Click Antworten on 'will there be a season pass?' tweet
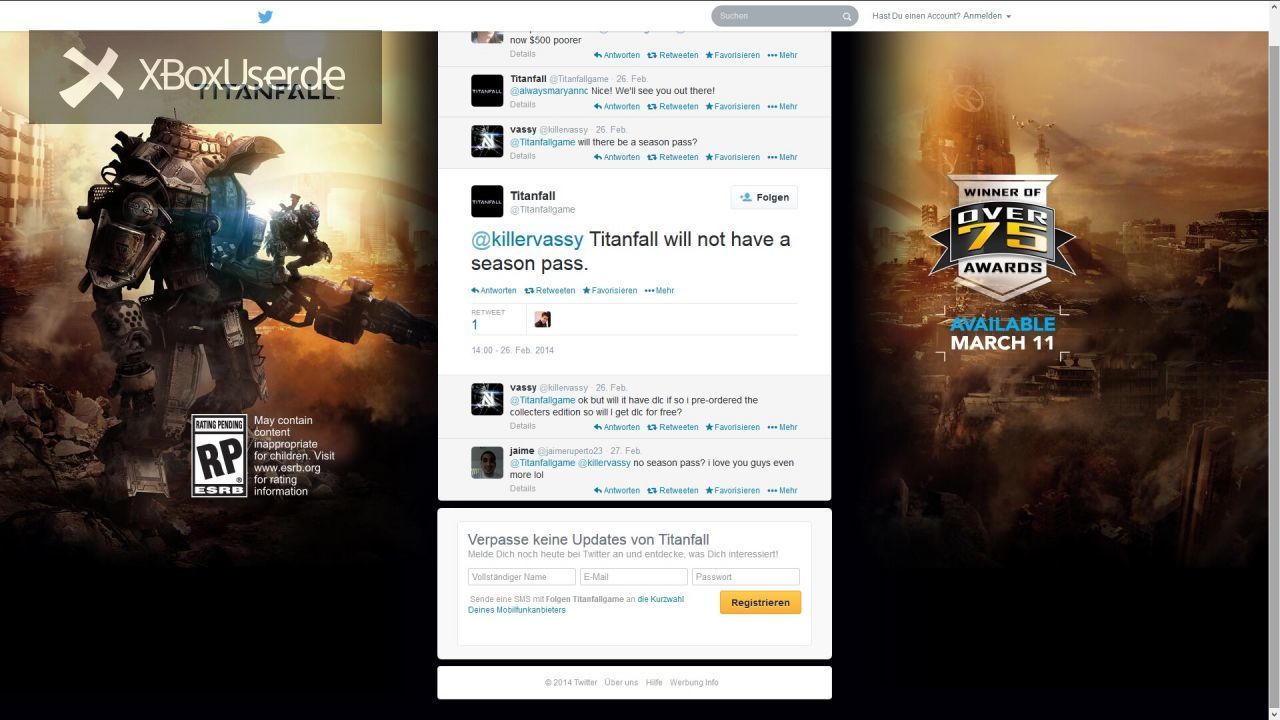This screenshot has height=720, width=1280. 617,158
